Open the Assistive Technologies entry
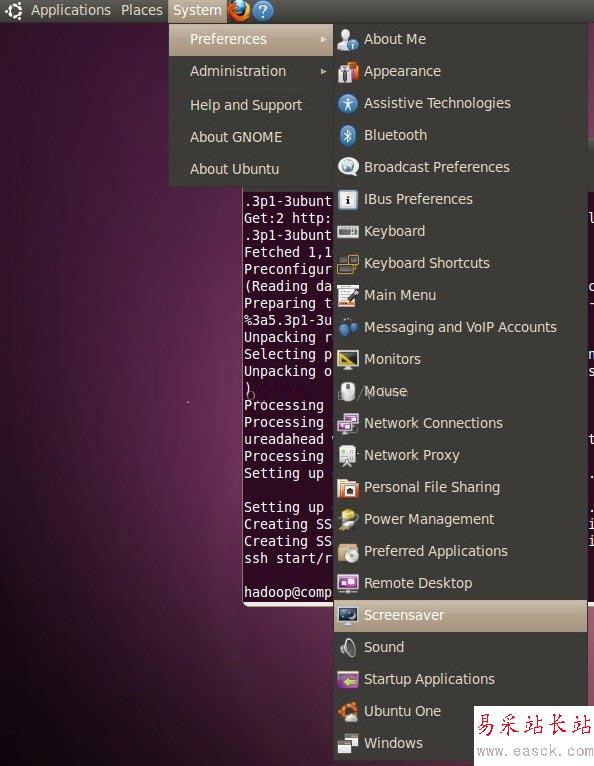Screen dimensions: 594x766 point(460,104)
